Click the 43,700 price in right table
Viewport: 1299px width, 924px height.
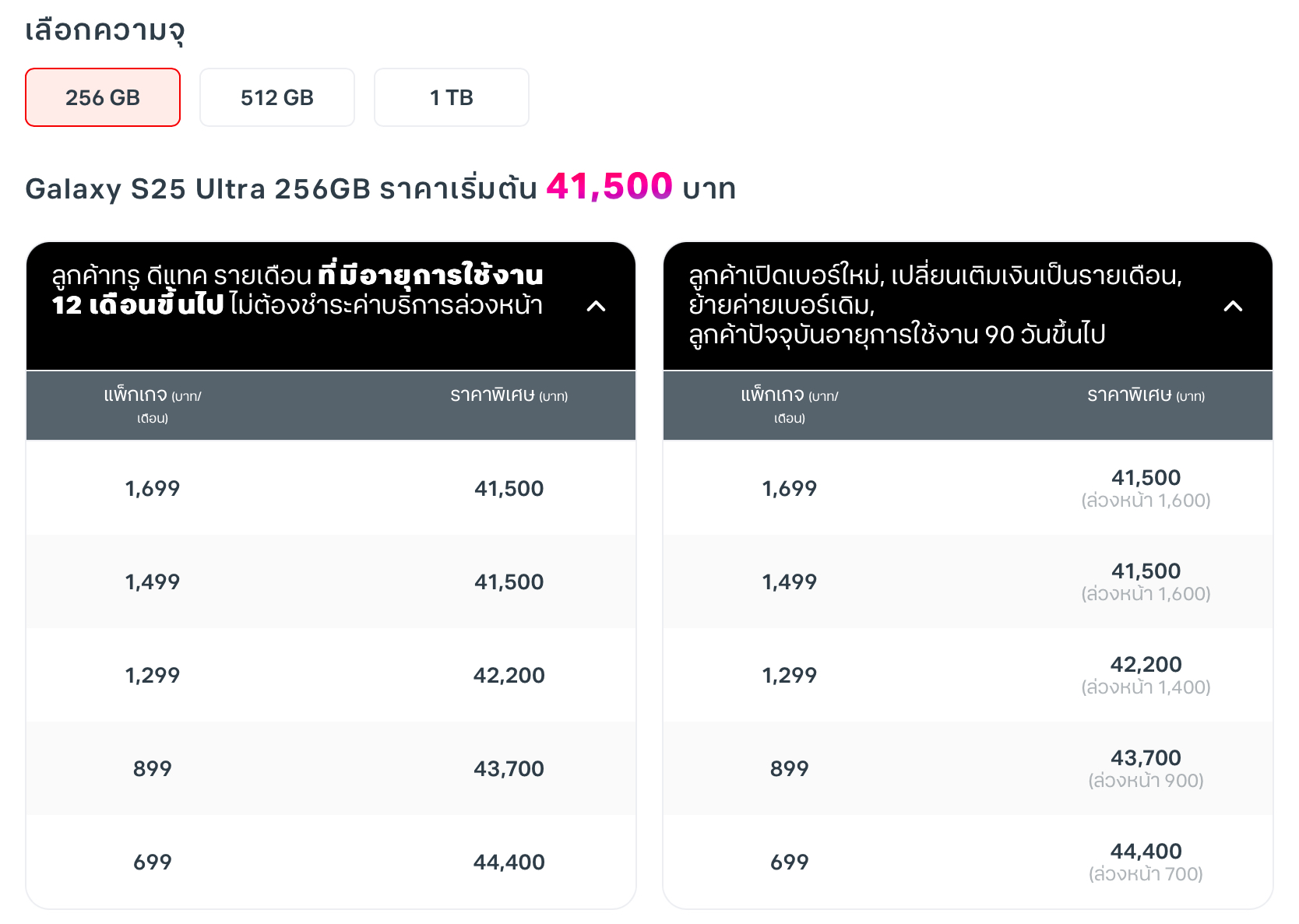[x=1146, y=757]
